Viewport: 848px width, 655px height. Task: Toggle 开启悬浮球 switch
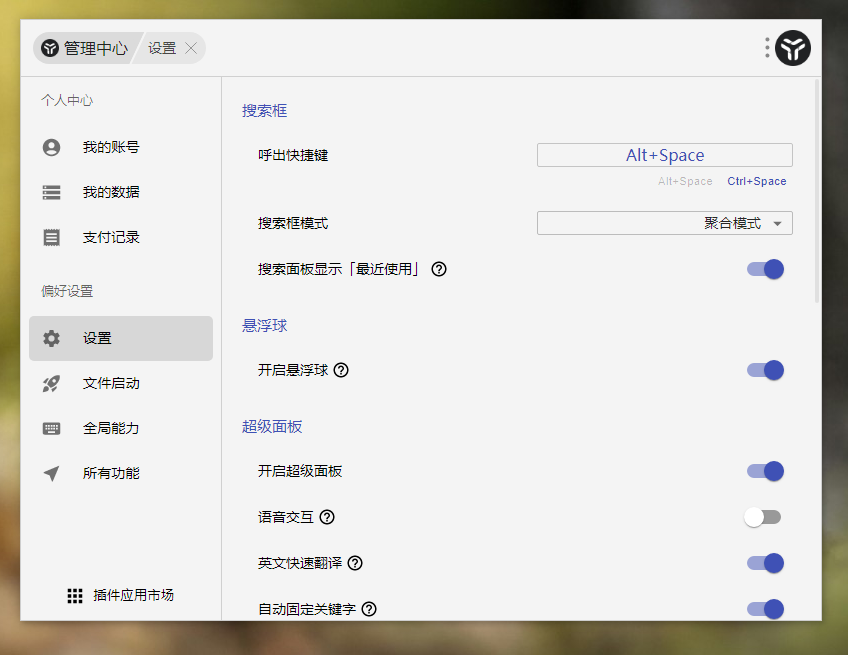765,370
